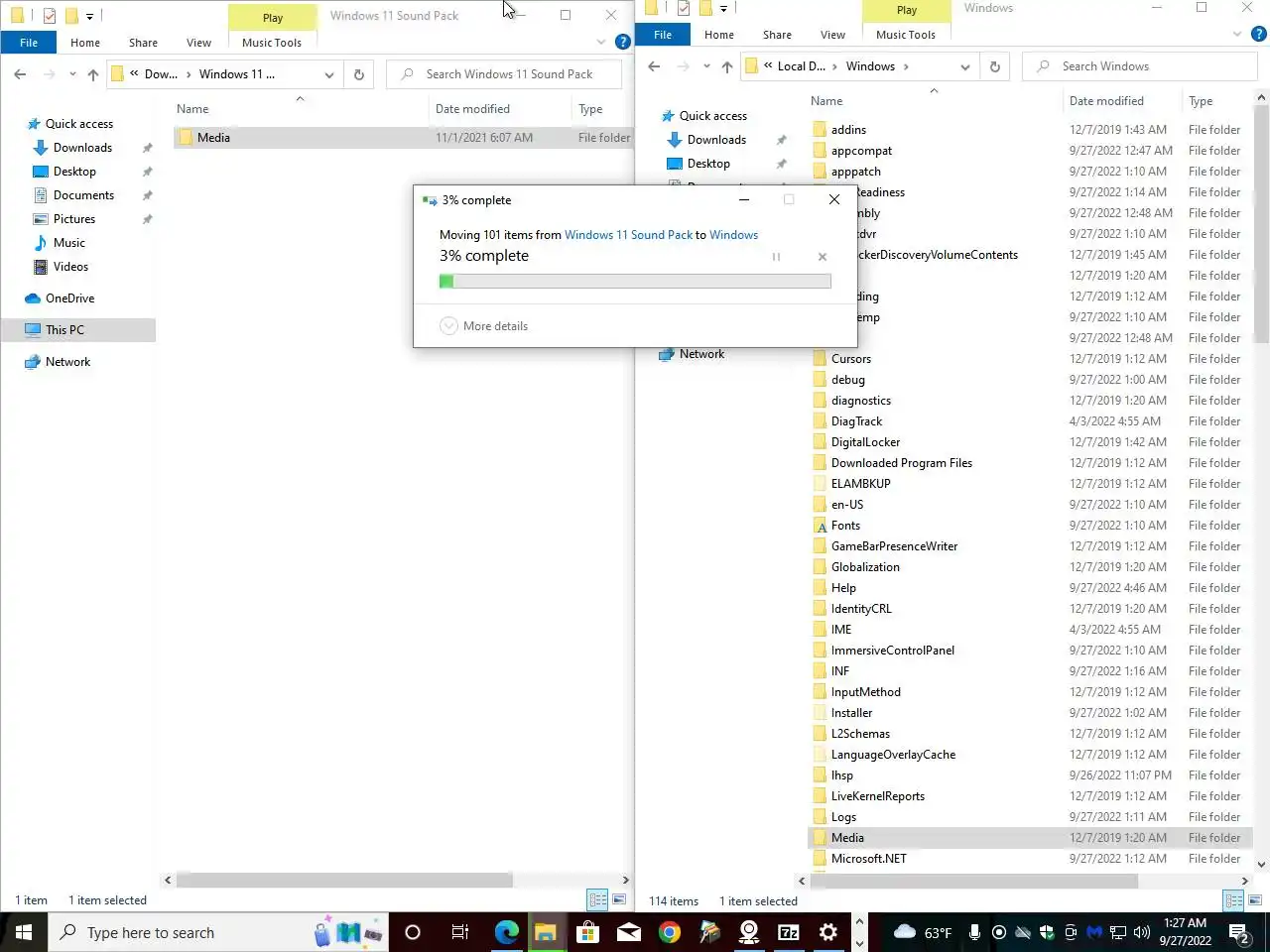Open Microsoft Store from the taskbar
This screenshot has height=952, width=1270.
[x=587, y=932]
